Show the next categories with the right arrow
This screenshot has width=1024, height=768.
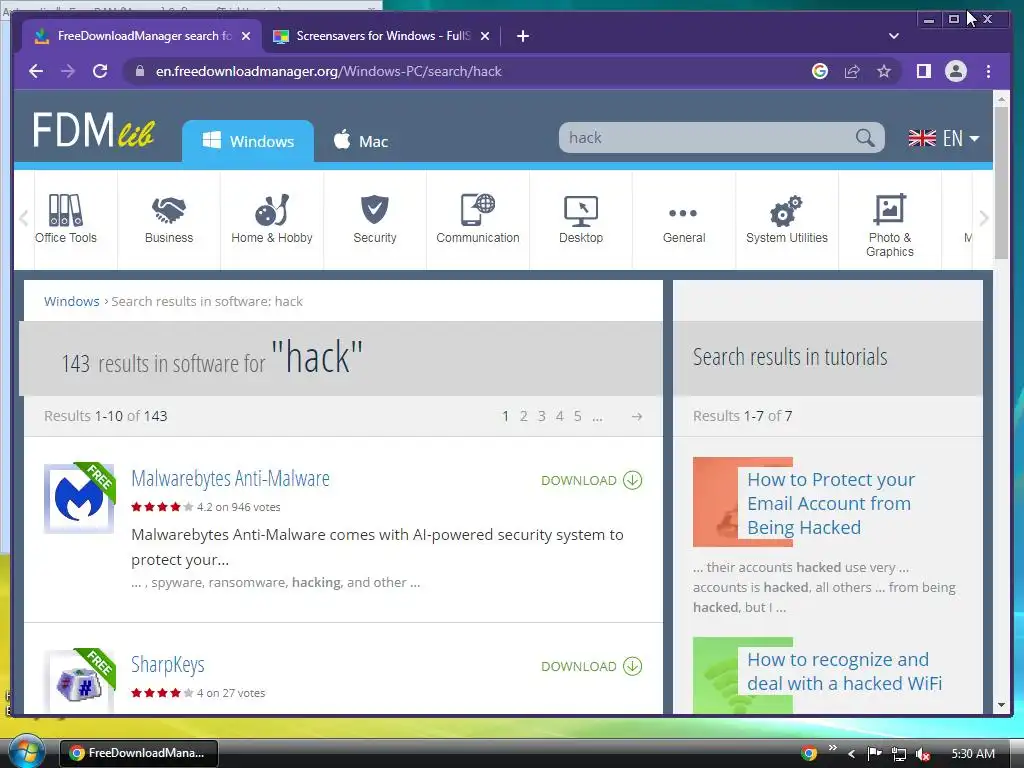pos(984,218)
